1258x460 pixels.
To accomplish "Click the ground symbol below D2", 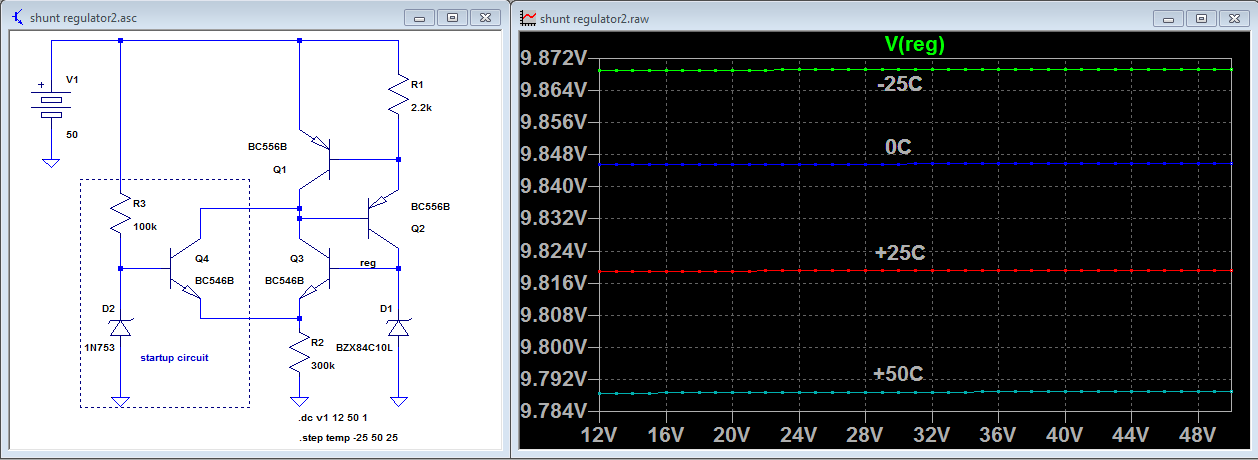I will pos(121,400).
